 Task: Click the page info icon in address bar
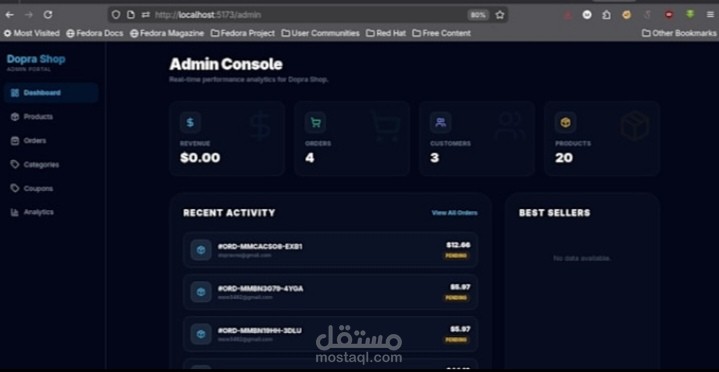(131, 15)
